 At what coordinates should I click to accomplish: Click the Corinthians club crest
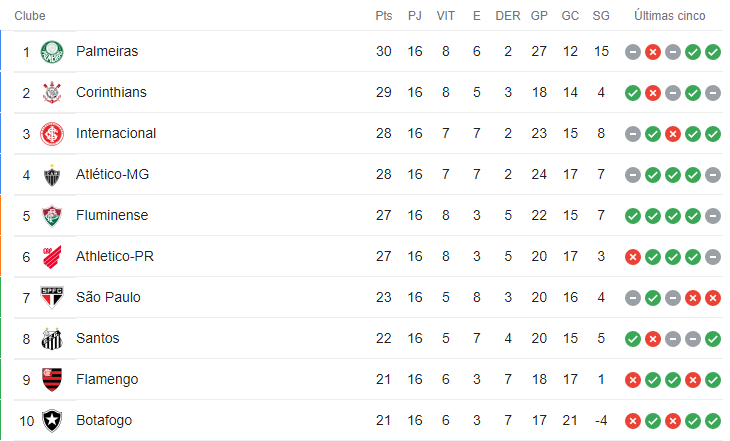tap(52, 93)
